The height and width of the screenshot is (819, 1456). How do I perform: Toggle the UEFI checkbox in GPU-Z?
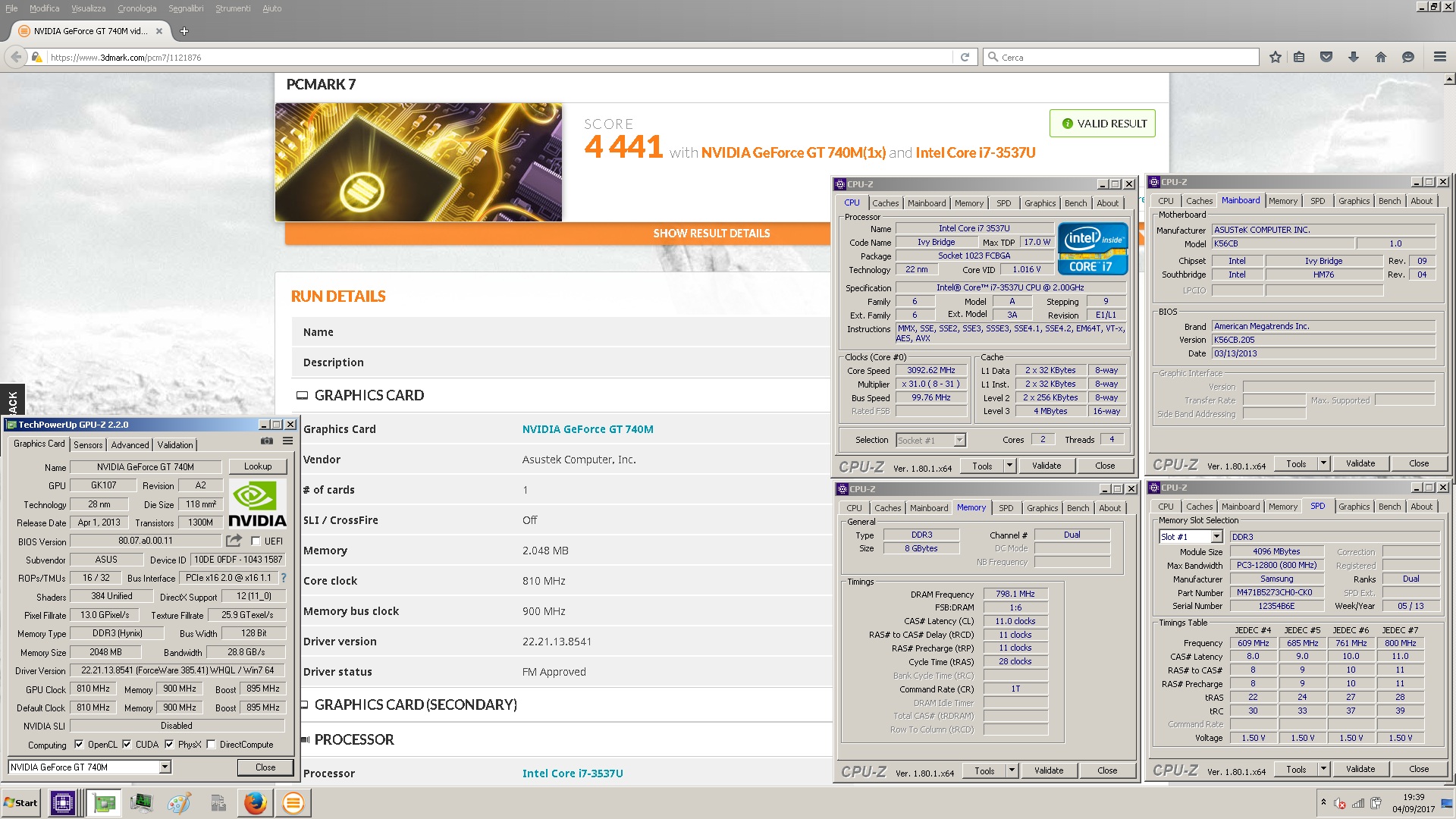pyautogui.click(x=256, y=541)
